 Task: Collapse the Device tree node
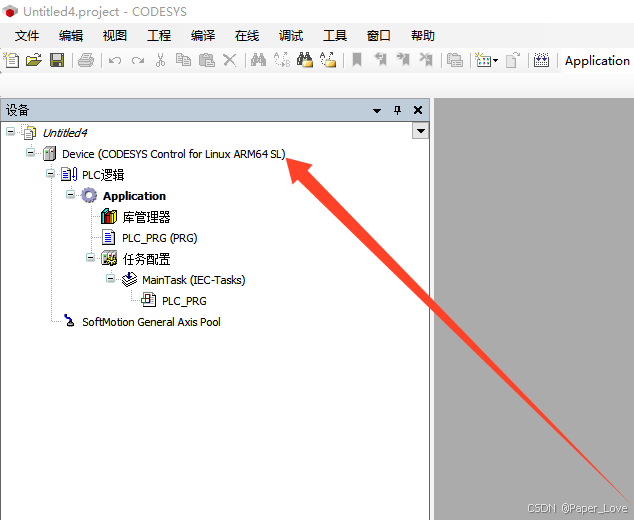point(30,152)
